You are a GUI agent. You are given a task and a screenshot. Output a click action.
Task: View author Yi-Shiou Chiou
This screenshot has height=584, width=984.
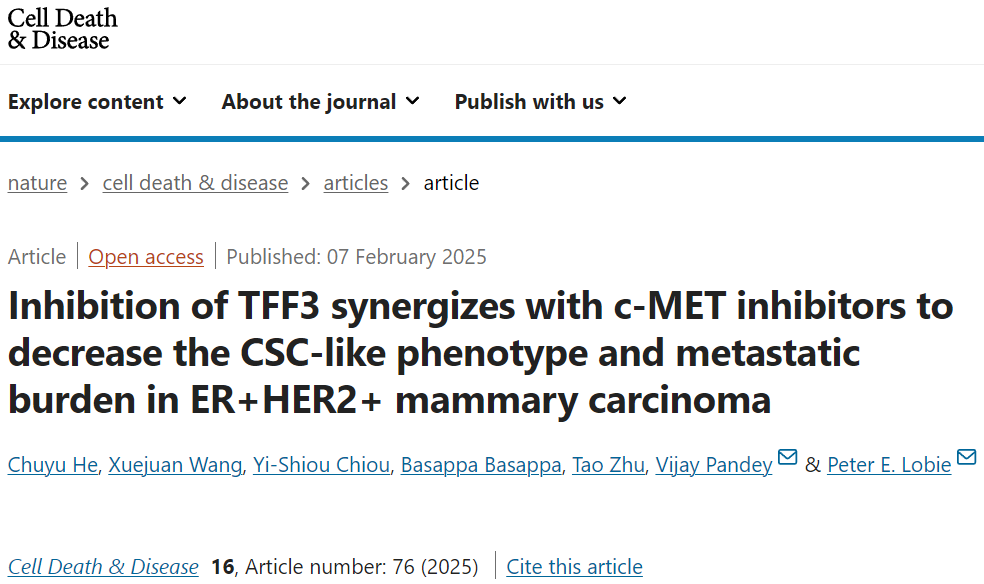click(x=321, y=465)
